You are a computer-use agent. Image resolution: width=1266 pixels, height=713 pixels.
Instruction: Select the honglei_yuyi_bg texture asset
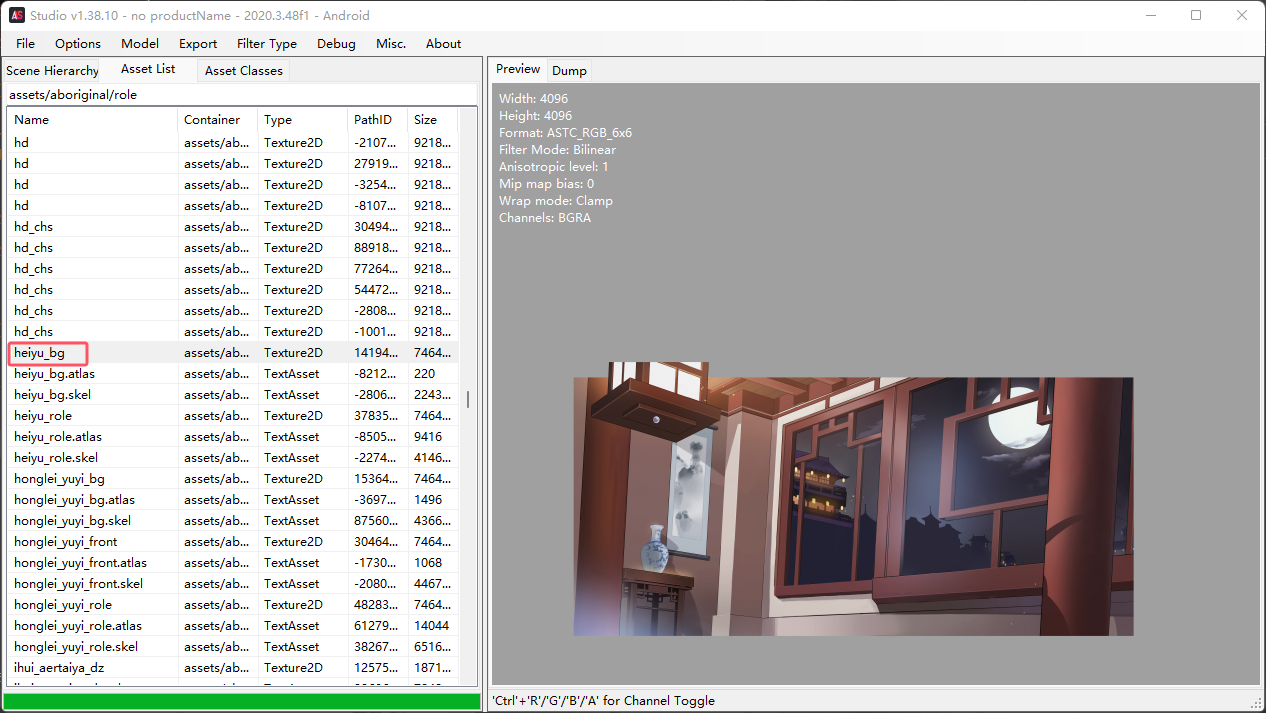pyautogui.click(x=233, y=479)
